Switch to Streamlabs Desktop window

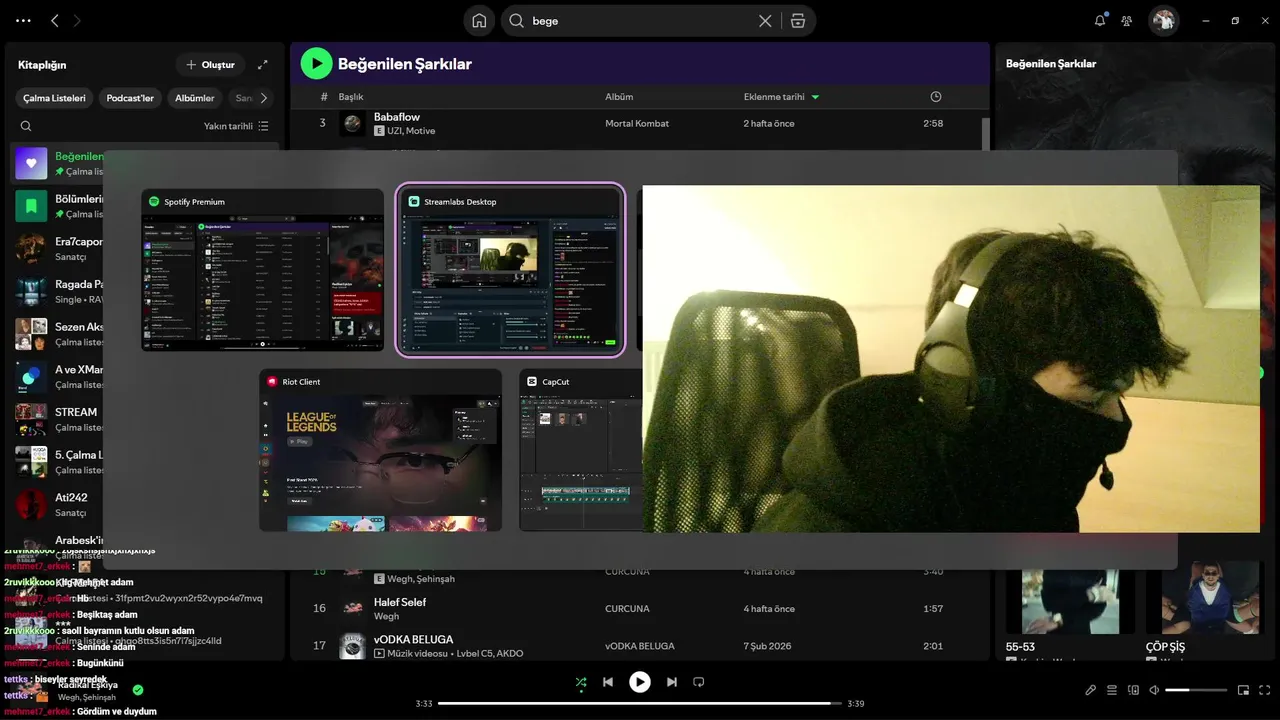[x=510, y=270]
